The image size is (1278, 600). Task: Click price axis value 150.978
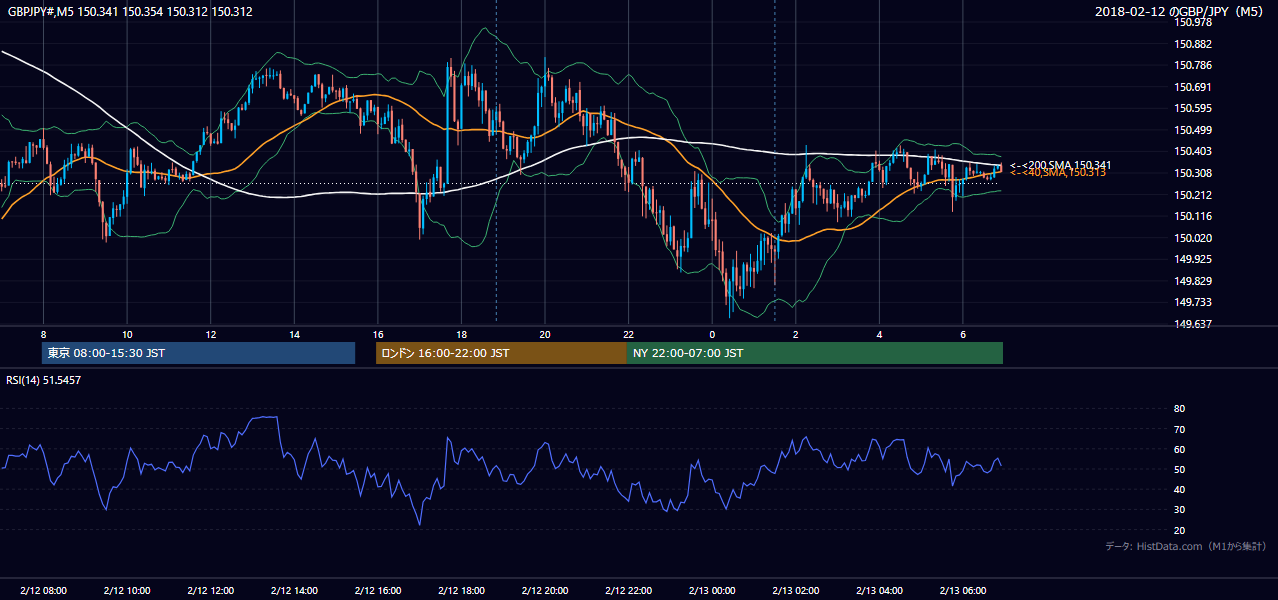pyautogui.click(x=1193, y=23)
